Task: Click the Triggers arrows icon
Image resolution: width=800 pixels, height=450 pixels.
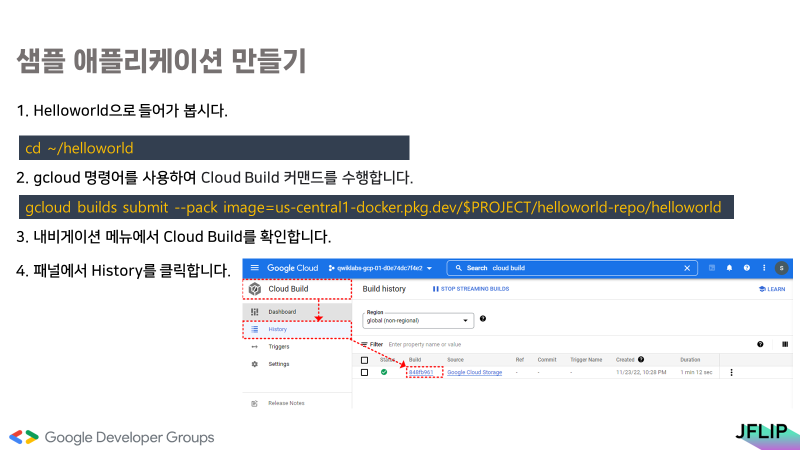Action: (255, 347)
